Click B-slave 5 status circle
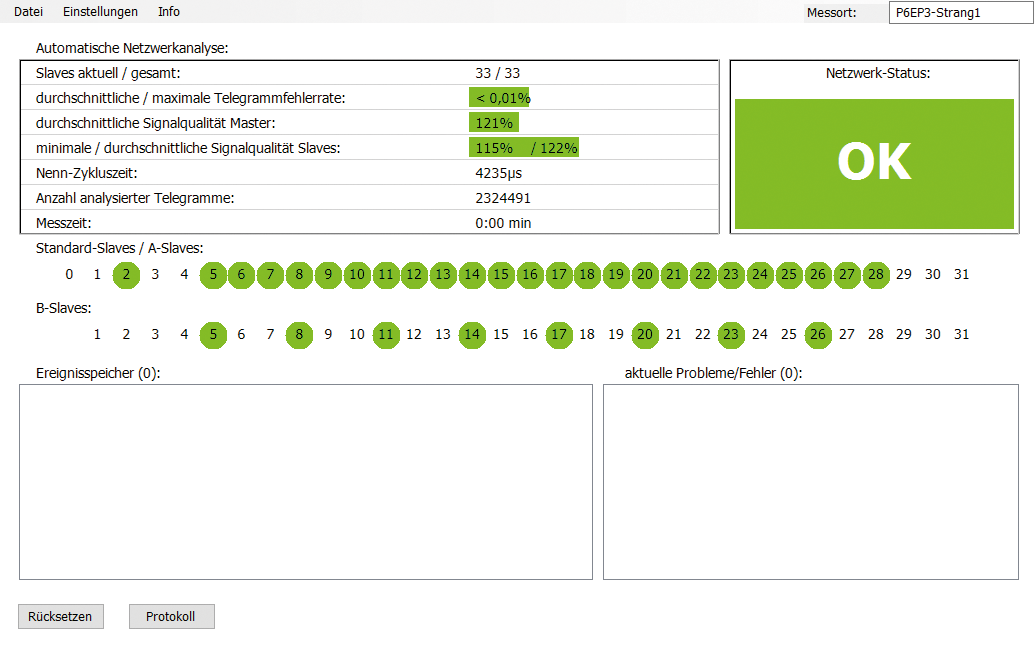Image resolution: width=1035 pixels, height=649 pixels. coord(213,335)
